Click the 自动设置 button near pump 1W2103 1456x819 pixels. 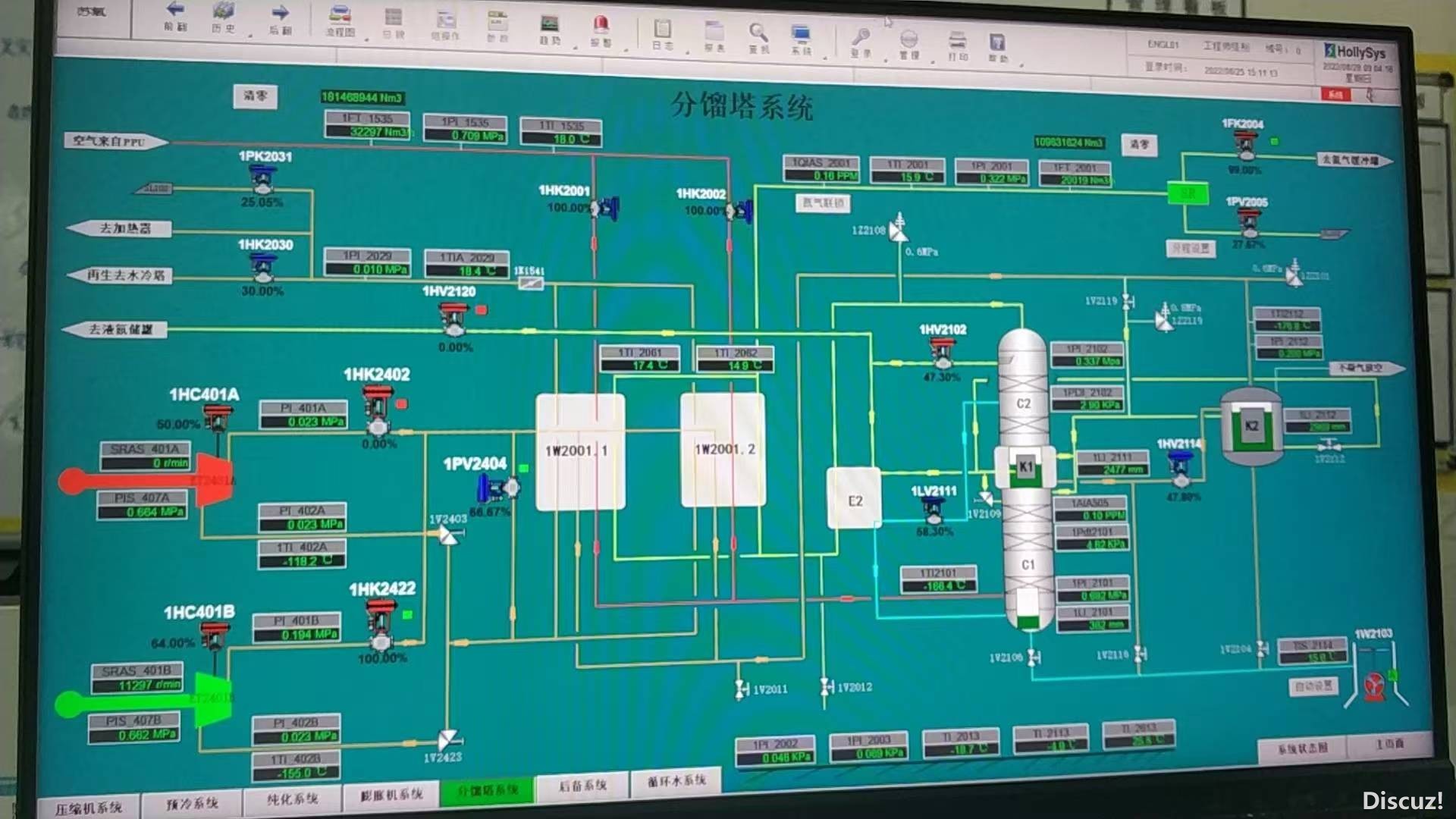click(x=1314, y=686)
